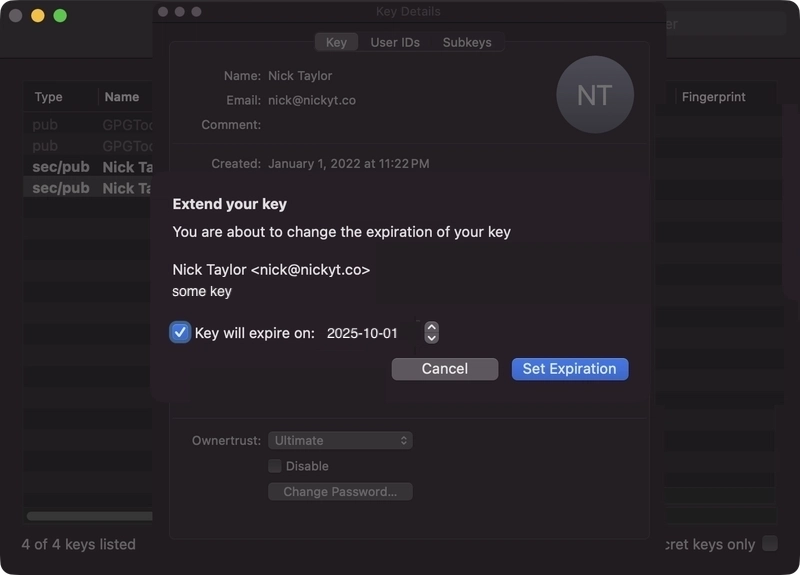Increment expiration date with up stepper arrow

pos(432,327)
